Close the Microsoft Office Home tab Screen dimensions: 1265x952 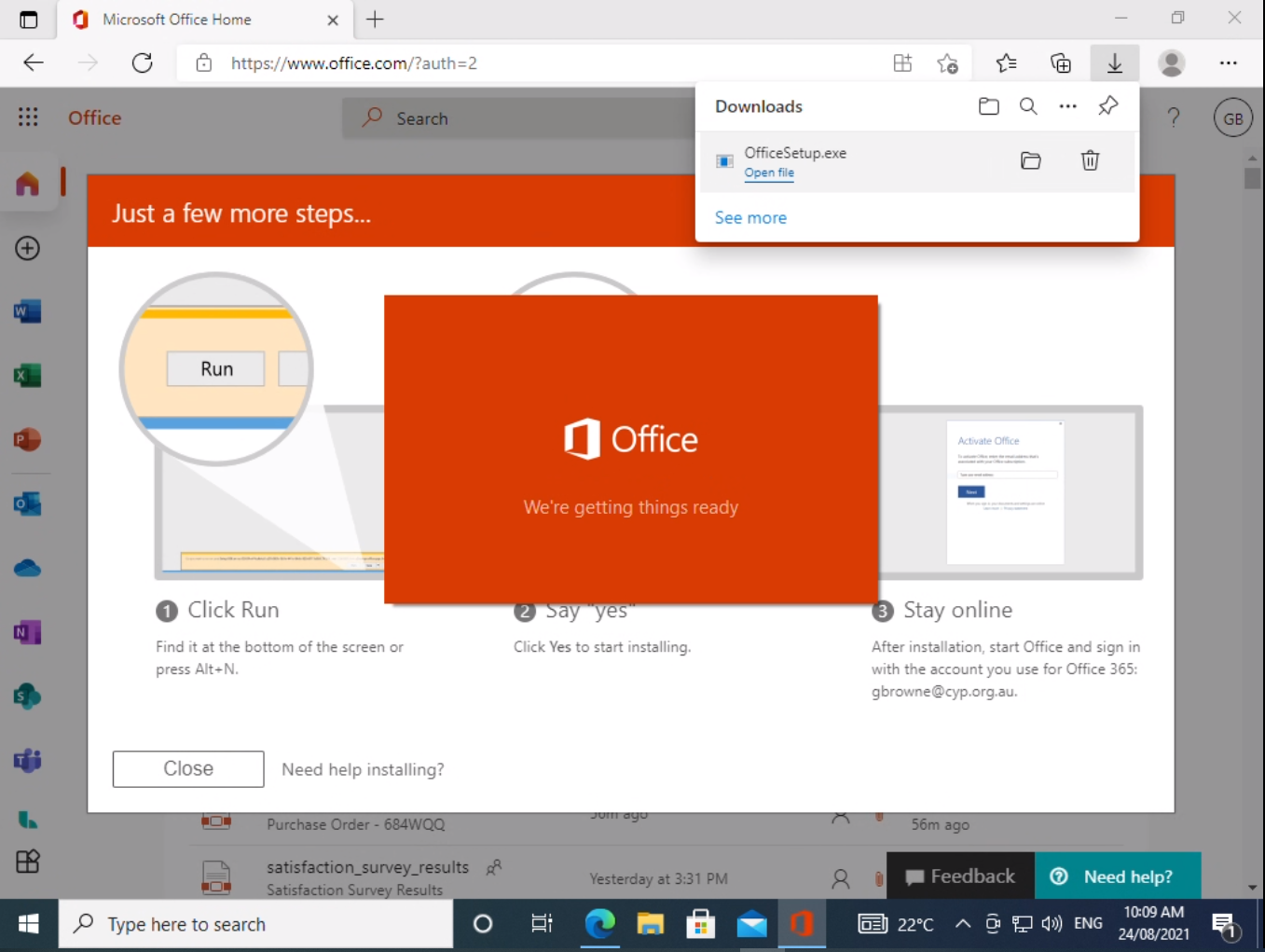click(x=333, y=20)
